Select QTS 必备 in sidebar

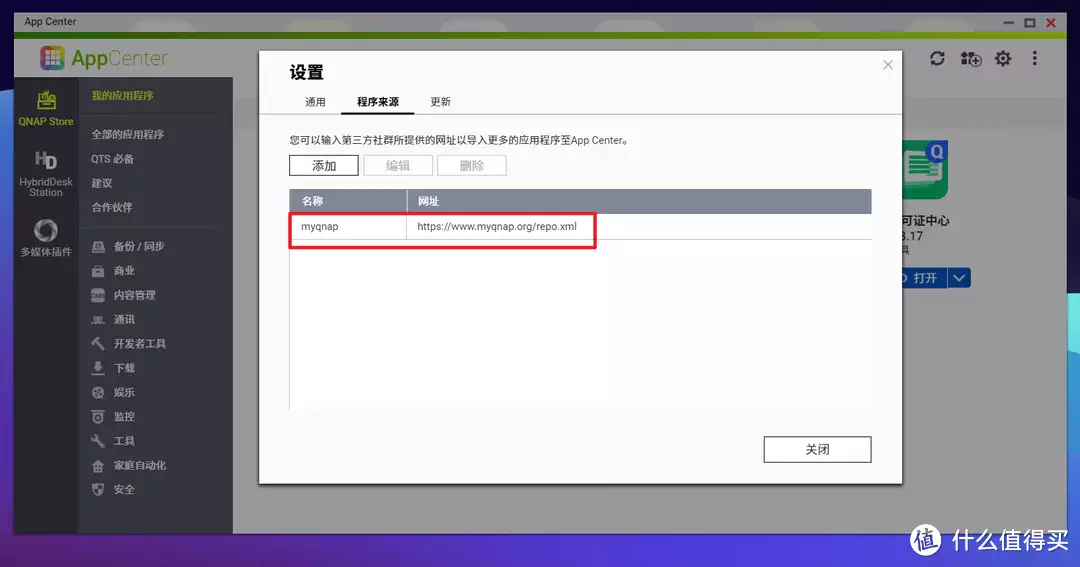point(112,159)
